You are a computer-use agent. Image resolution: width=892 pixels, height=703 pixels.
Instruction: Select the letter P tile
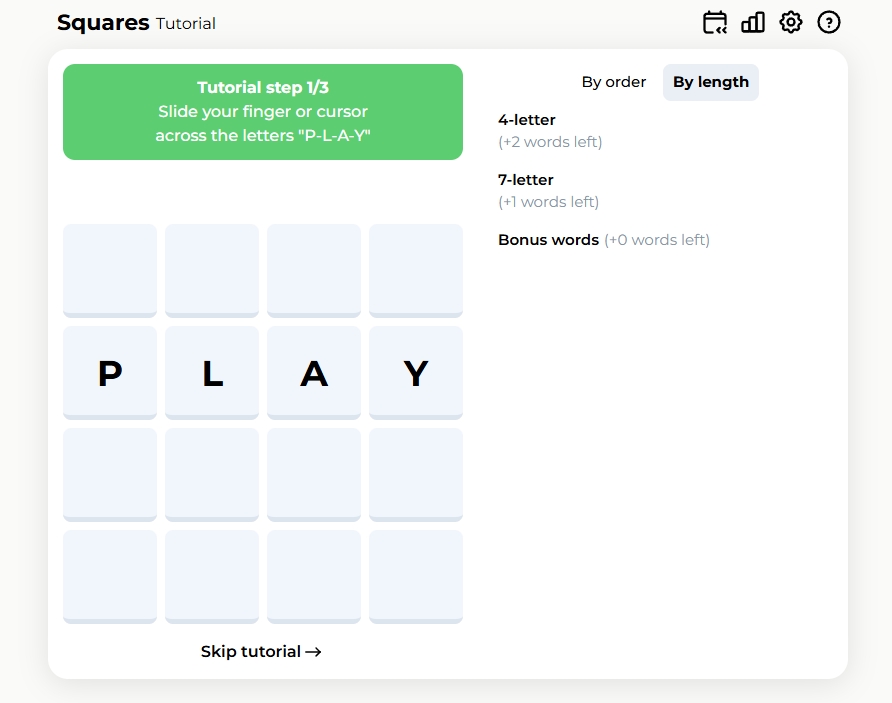110,373
